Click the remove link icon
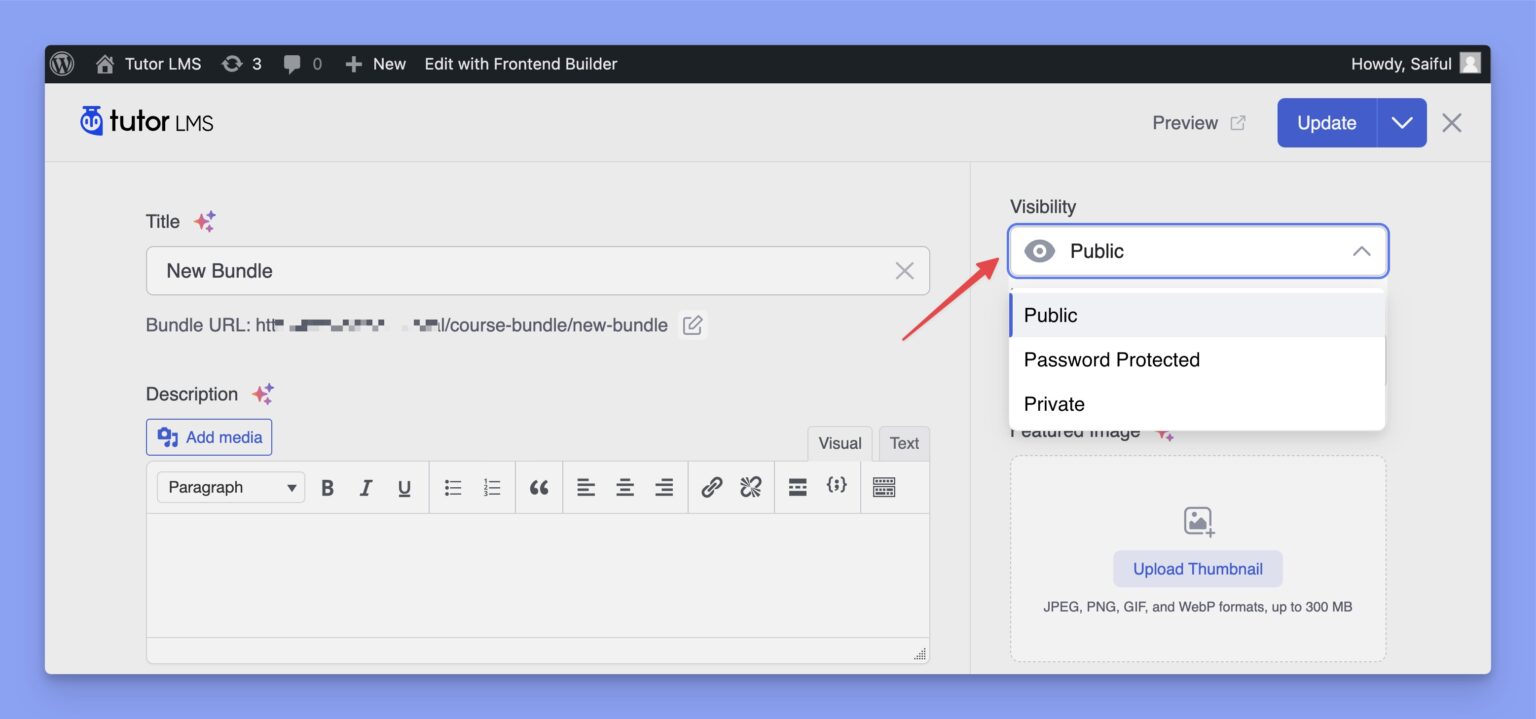 750,488
